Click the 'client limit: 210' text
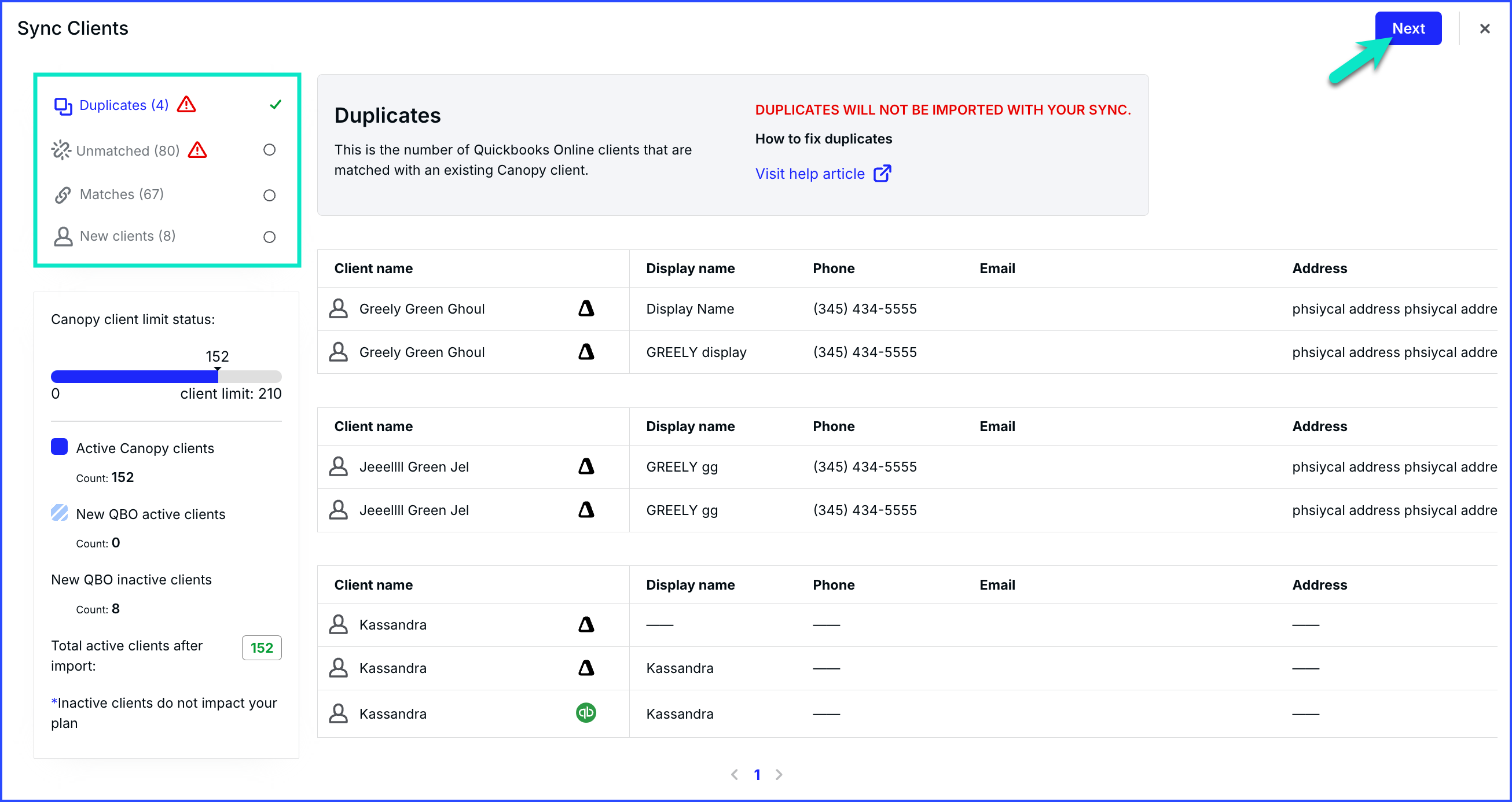1512x802 pixels. pyautogui.click(x=230, y=394)
